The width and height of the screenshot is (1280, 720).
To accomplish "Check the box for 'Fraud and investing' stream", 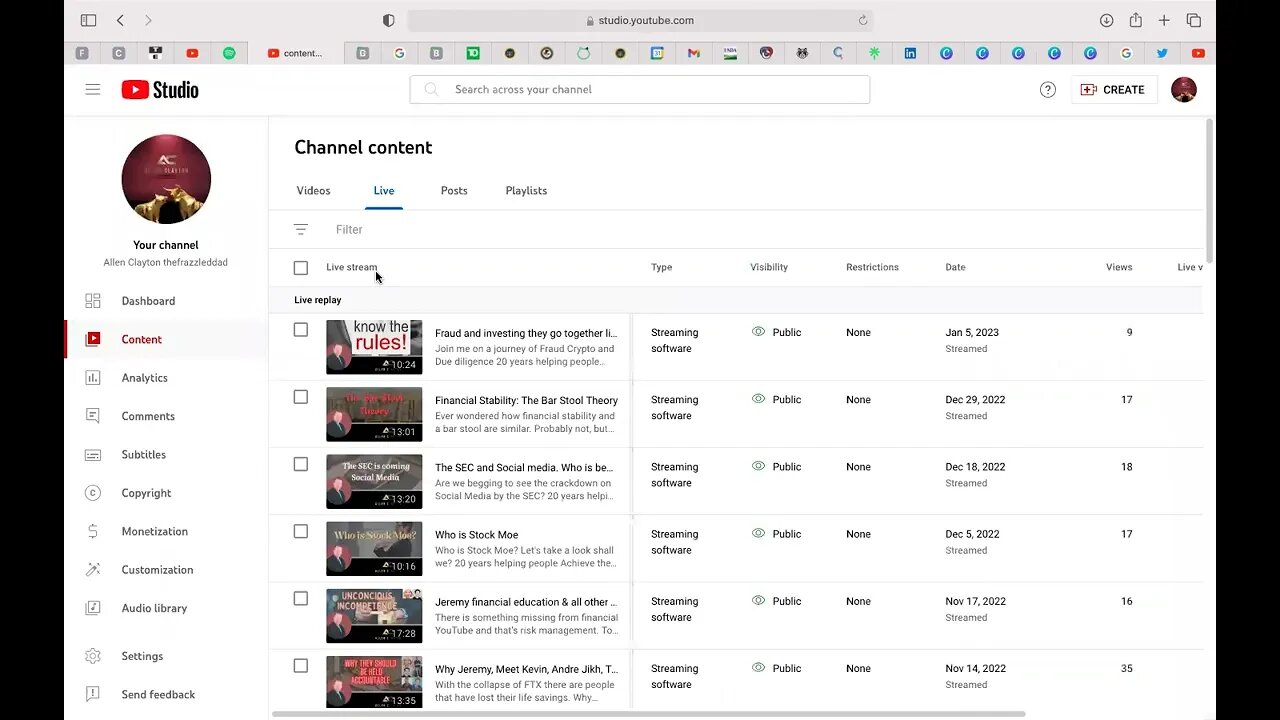I will coord(301,330).
